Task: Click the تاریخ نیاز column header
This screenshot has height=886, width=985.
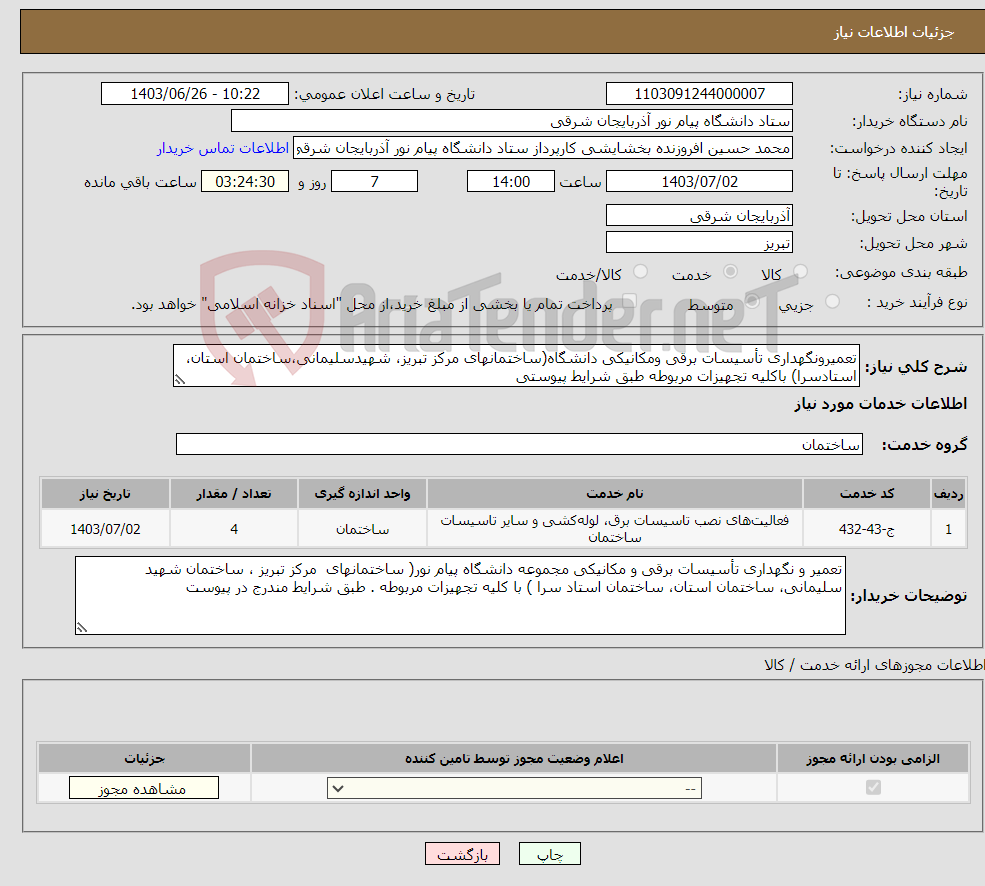Action: pyautogui.click(x=106, y=494)
